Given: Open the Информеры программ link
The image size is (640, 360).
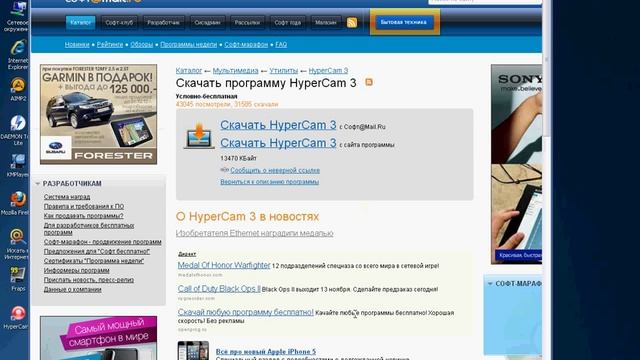Looking at the screenshot, I should coord(76,270).
